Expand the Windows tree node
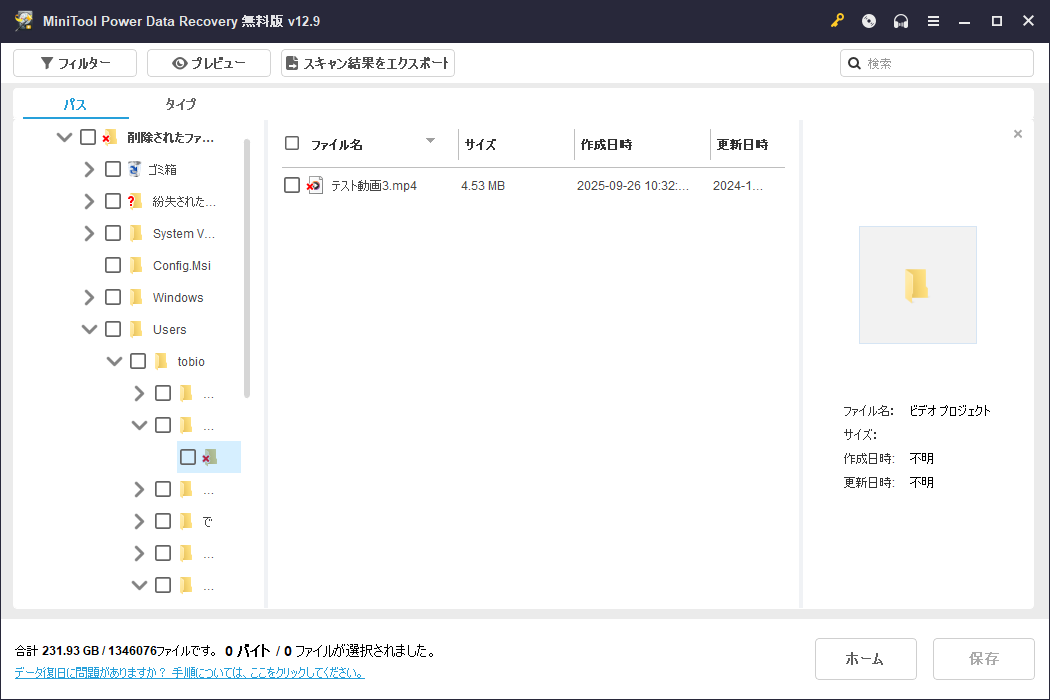The width and height of the screenshot is (1050, 700). (89, 297)
